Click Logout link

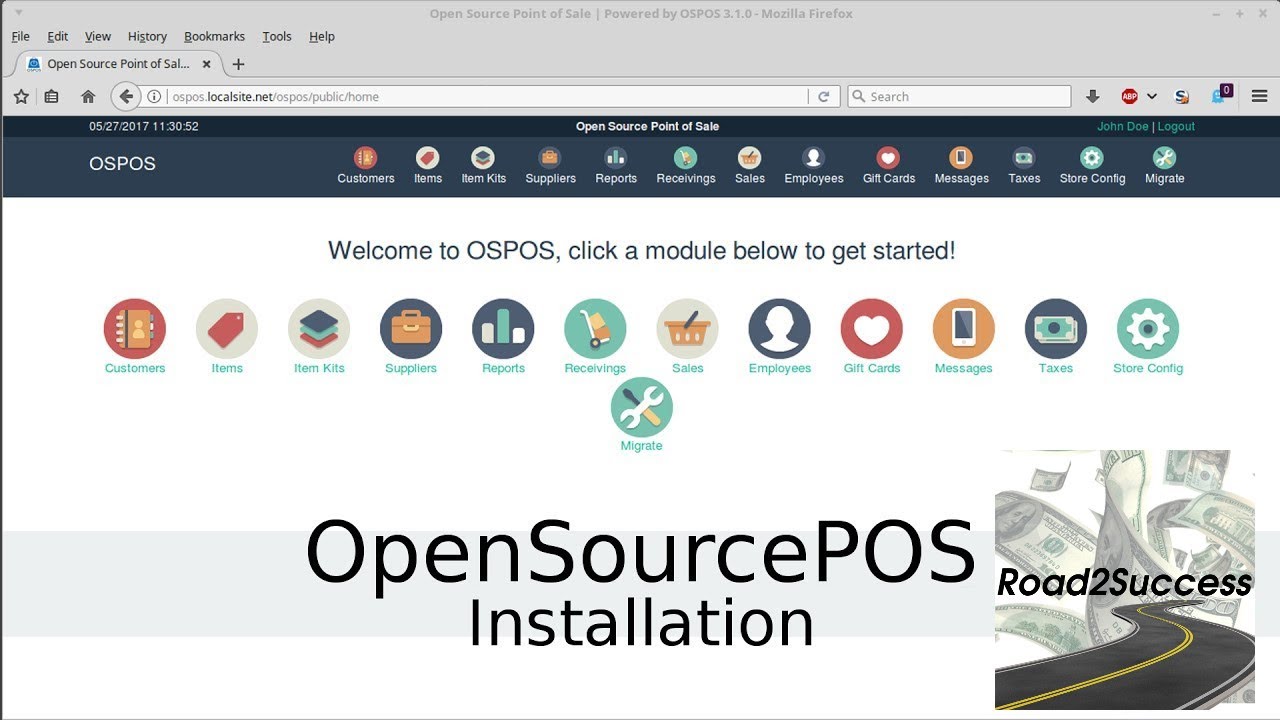1176,127
